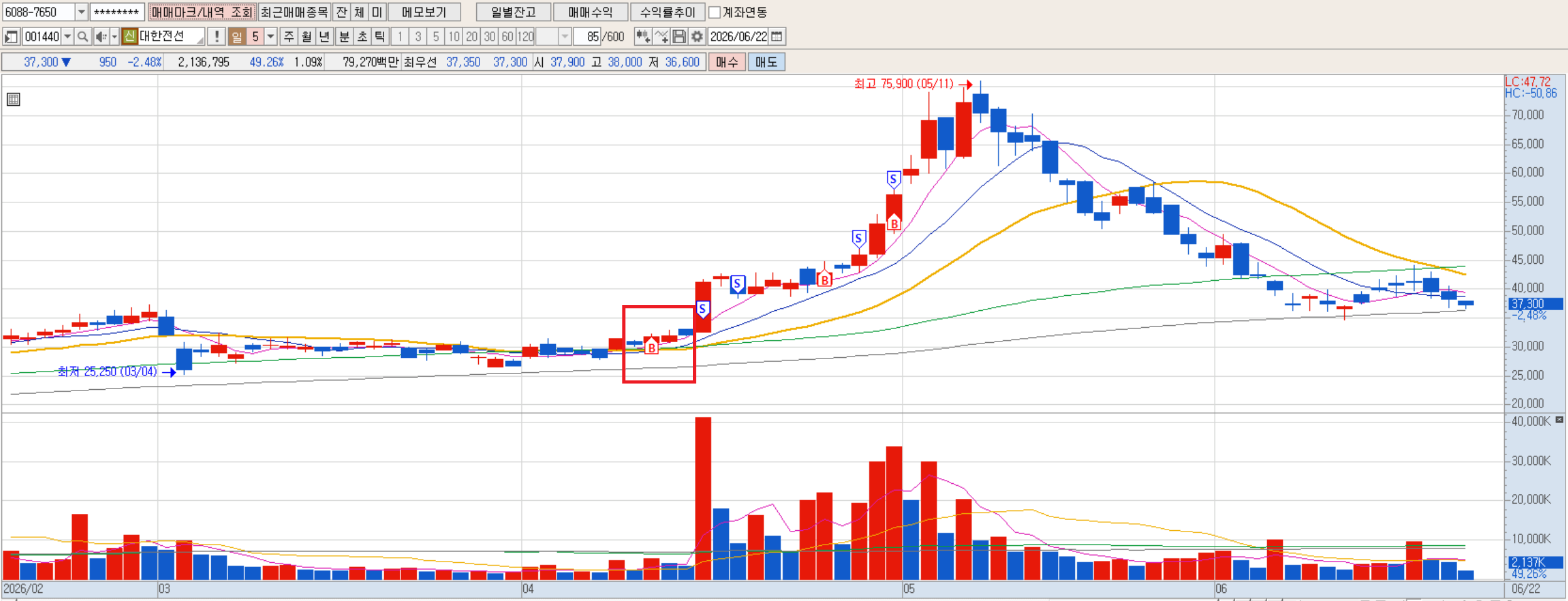Close the volume pane with its small X
This screenshot has width=1568, height=601.
point(1559,420)
